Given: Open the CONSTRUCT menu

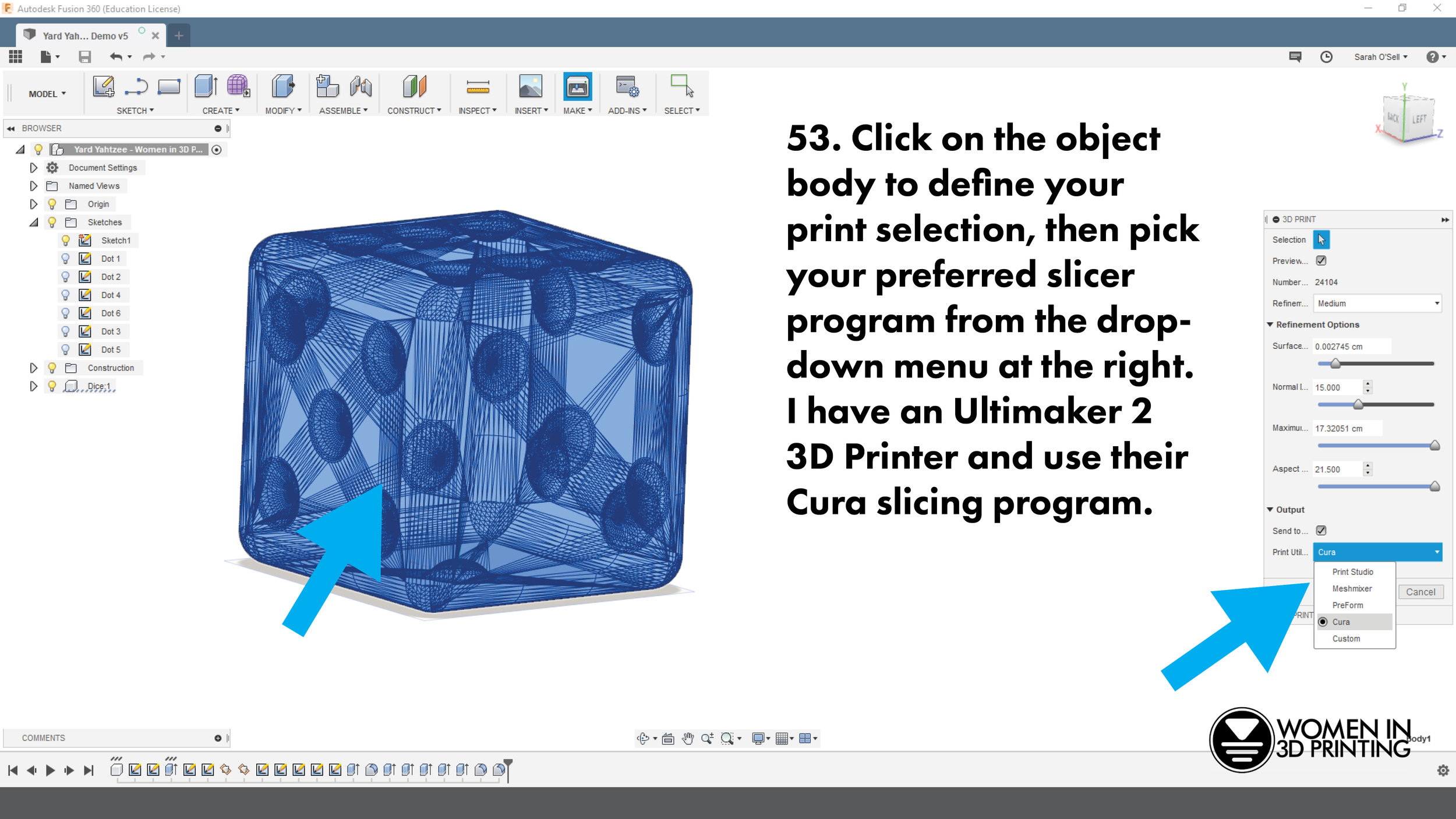Looking at the screenshot, I should 414,111.
